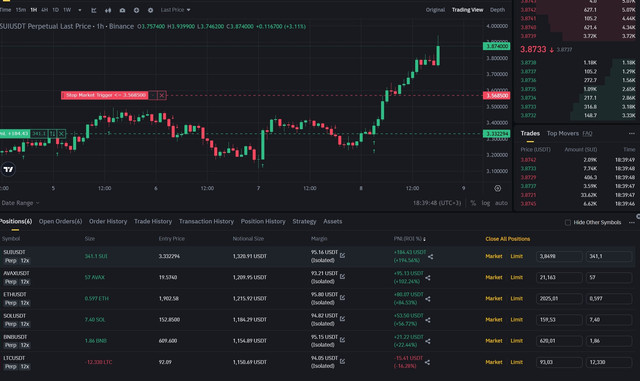The width and height of the screenshot is (640, 381).
Task: Click the circled plus add icon
Action: pos(136,10)
